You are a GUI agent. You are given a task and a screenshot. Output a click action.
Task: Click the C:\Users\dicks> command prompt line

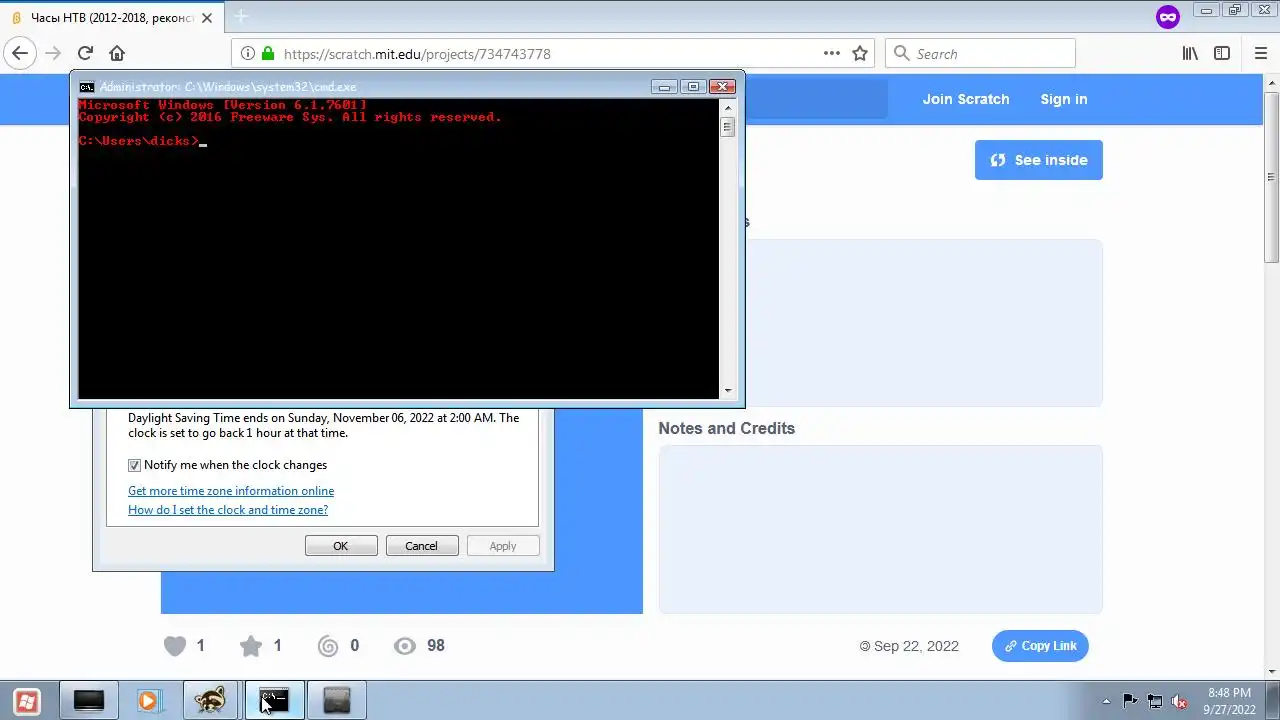click(x=142, y=141)
